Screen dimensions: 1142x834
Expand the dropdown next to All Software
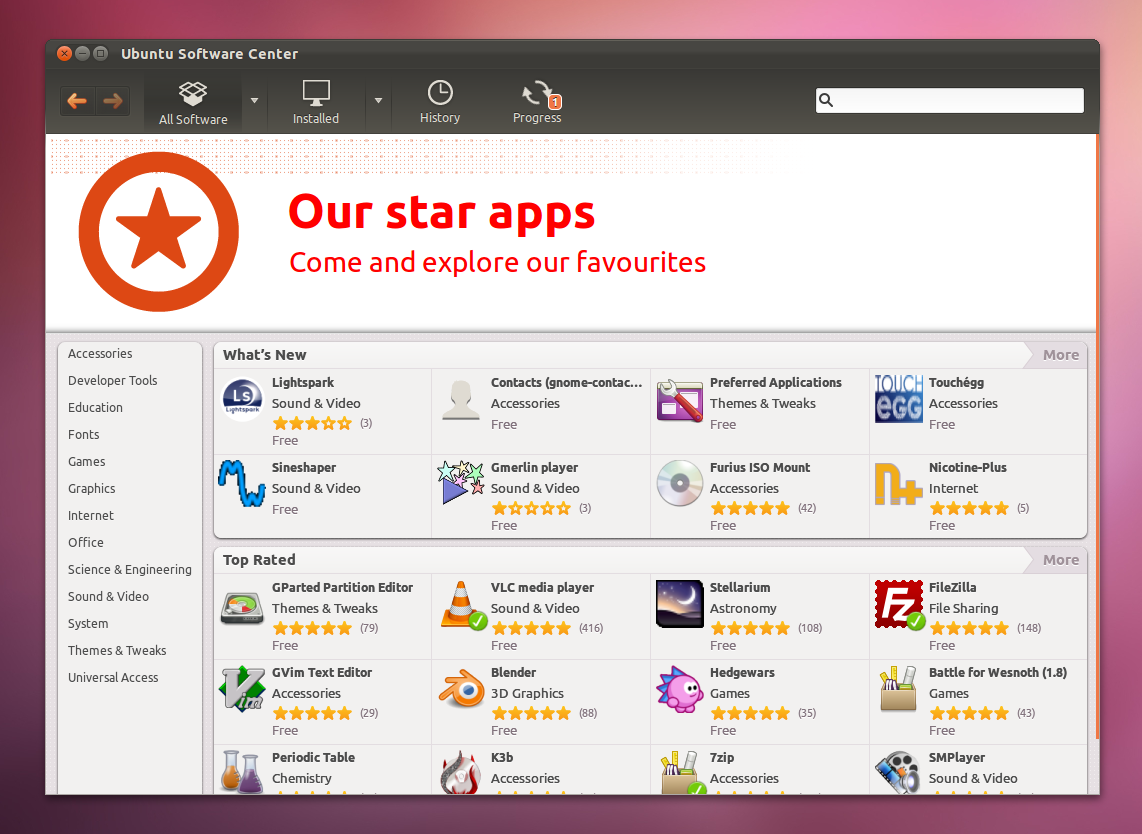(255, 101)
